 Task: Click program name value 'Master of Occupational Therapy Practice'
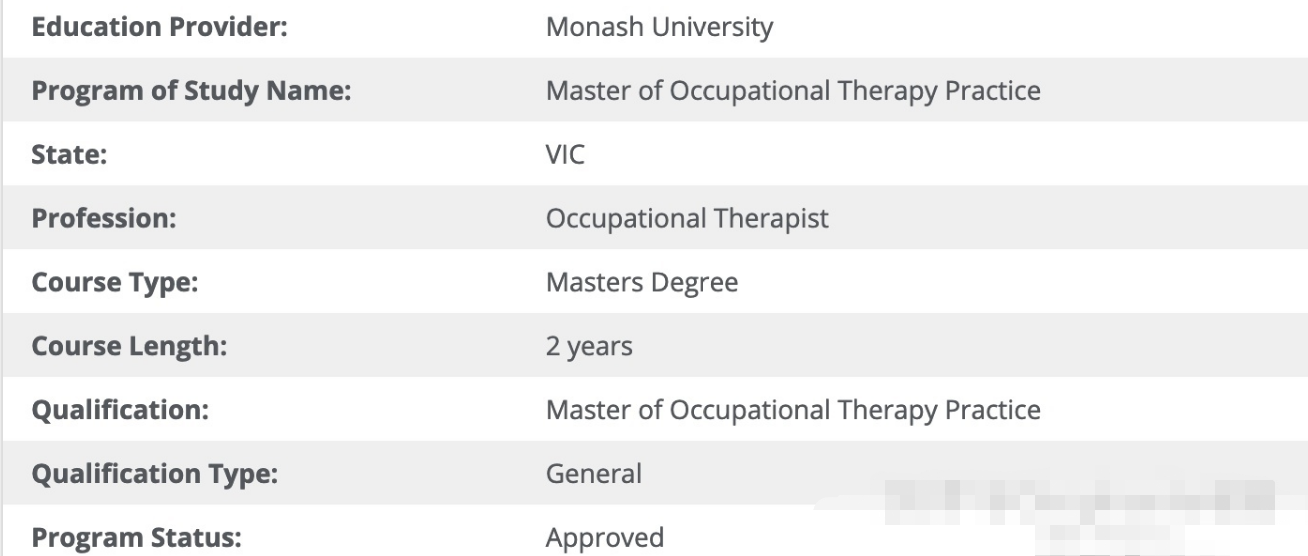(x=792, y=91)
